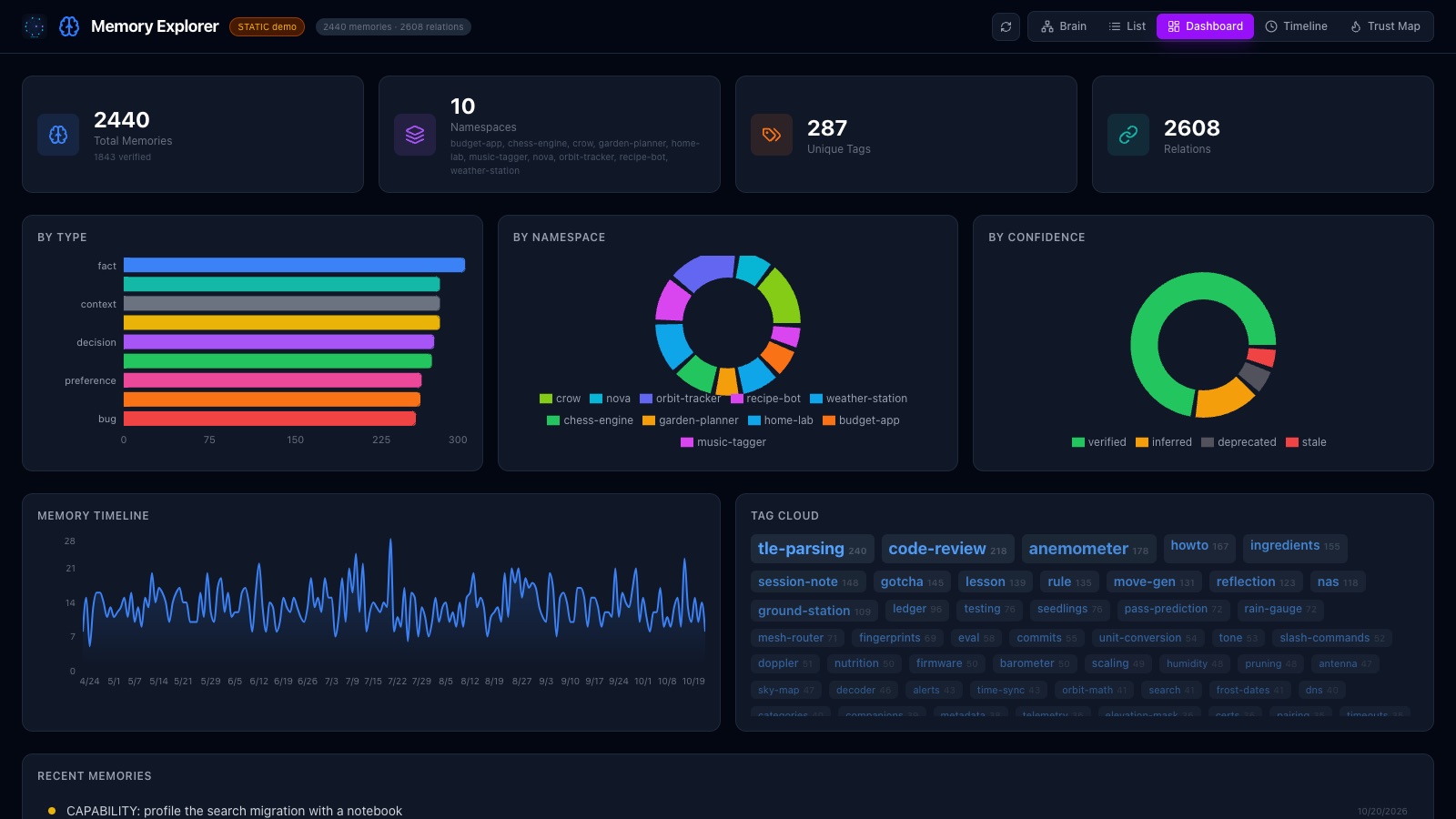Toggle the orbit-tracker legend item
The width and height of the screenshot is (1456, 819).
[x=680, y=399]
